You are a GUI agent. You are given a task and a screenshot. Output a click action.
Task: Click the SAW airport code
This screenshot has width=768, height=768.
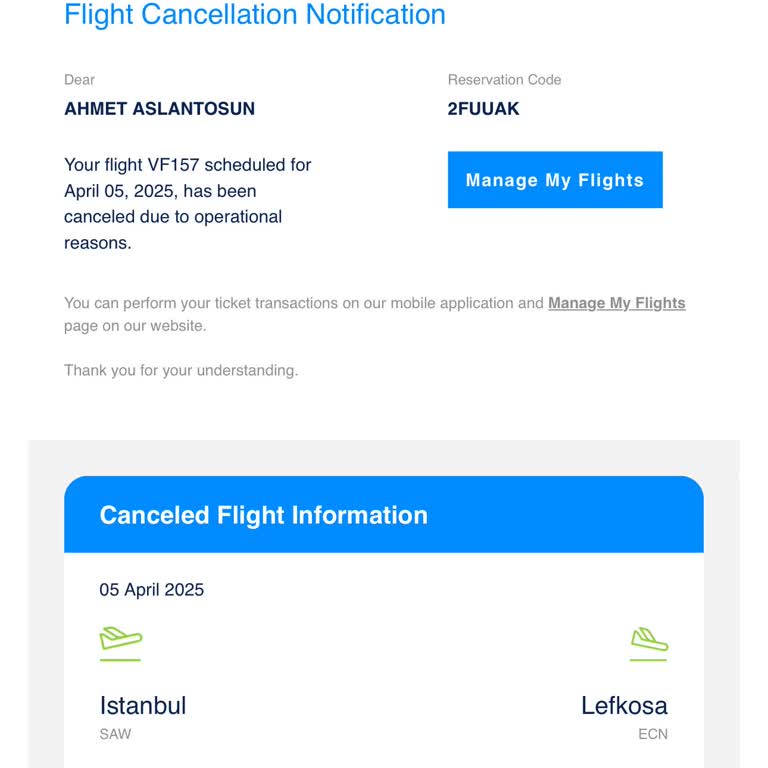click(x=115, y=734)
